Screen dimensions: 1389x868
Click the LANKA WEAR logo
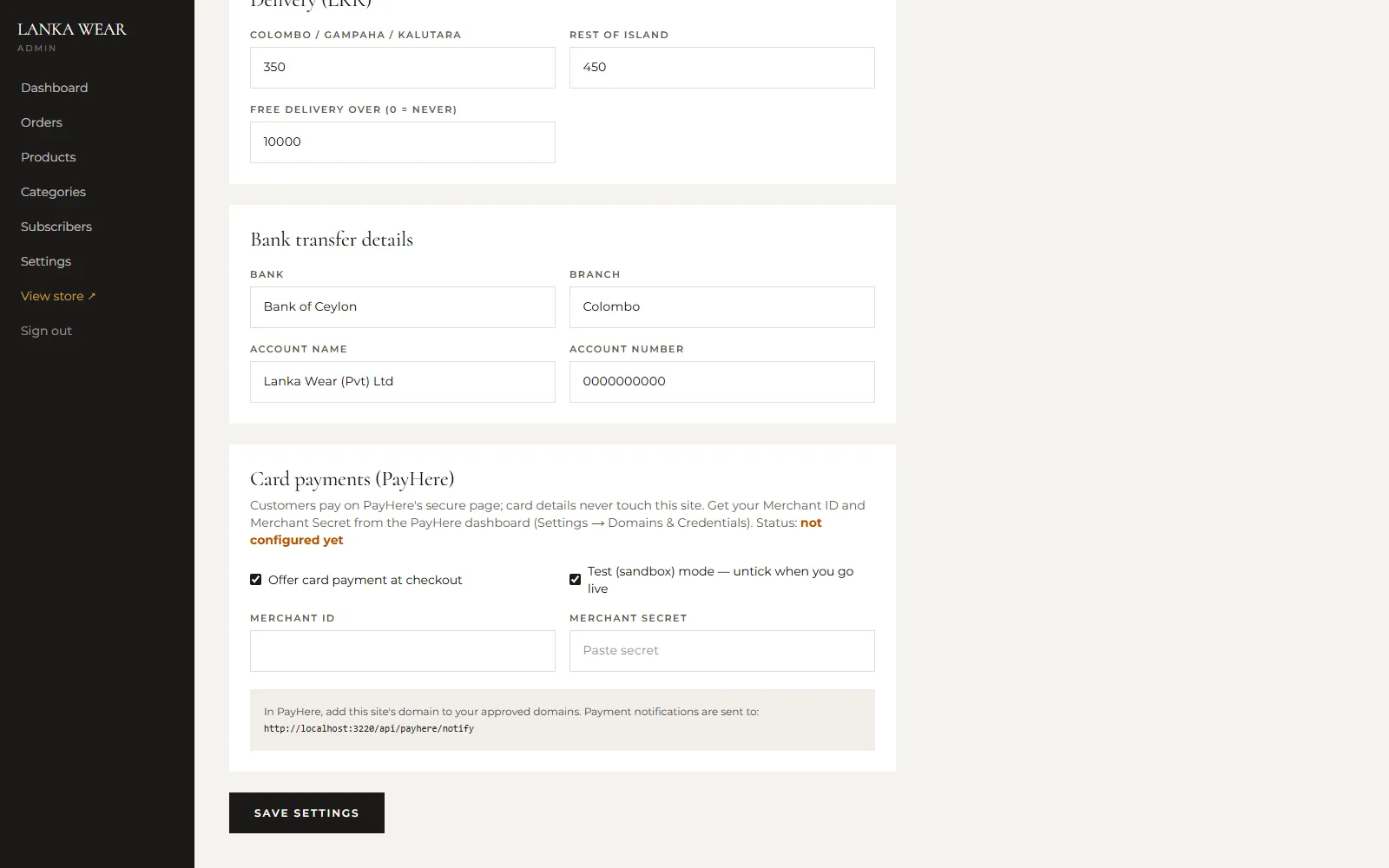(x=72, y=30)
